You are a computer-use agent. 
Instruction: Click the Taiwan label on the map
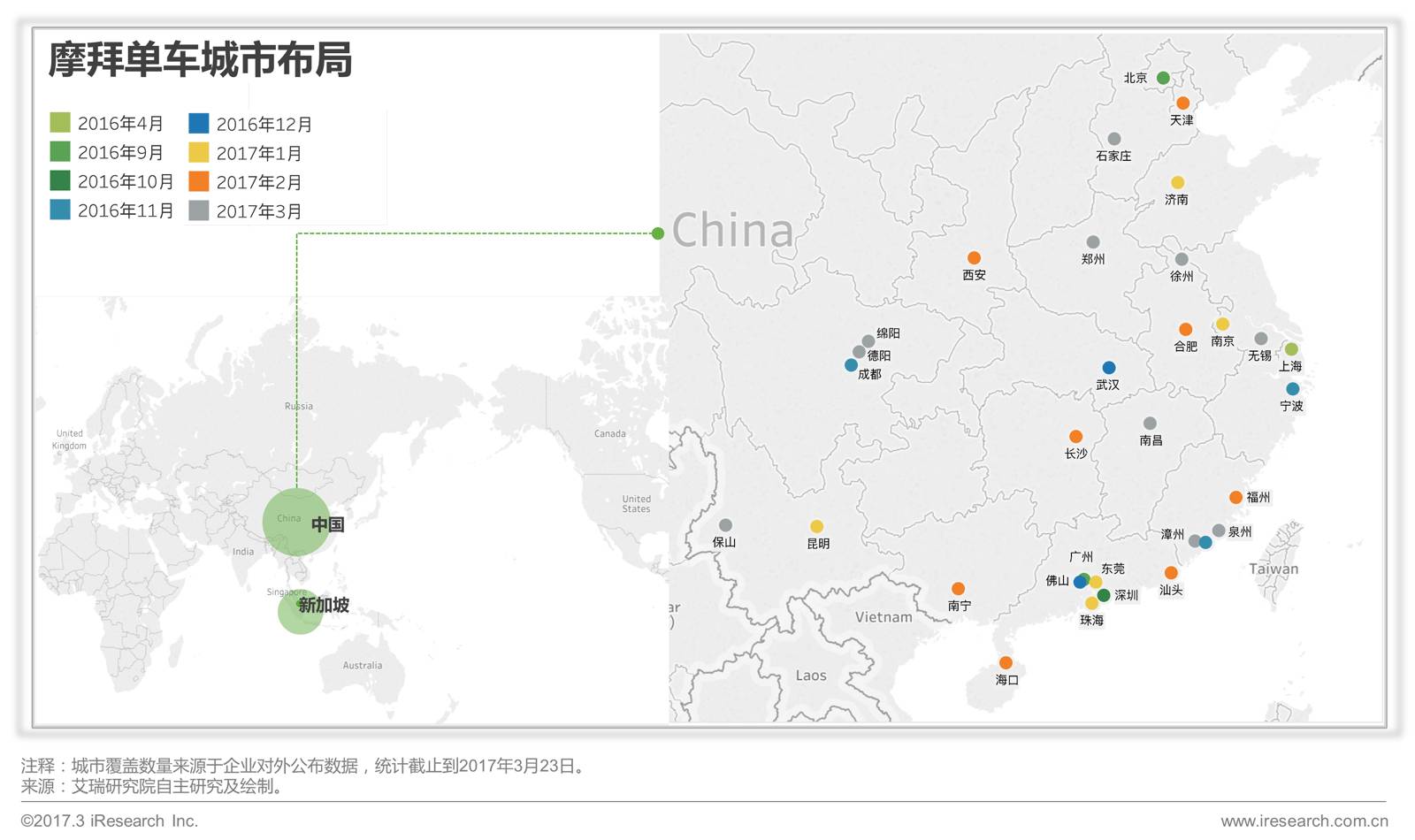tap(1273, 569)
